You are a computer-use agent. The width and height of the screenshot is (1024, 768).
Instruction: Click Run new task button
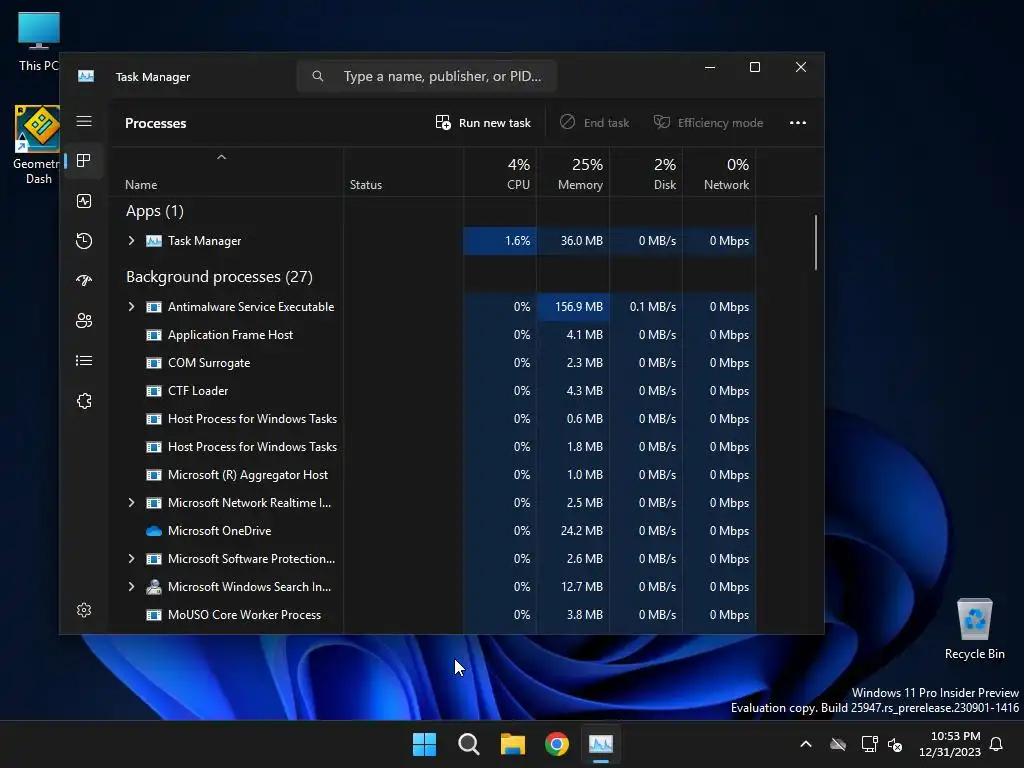[483, 123]
